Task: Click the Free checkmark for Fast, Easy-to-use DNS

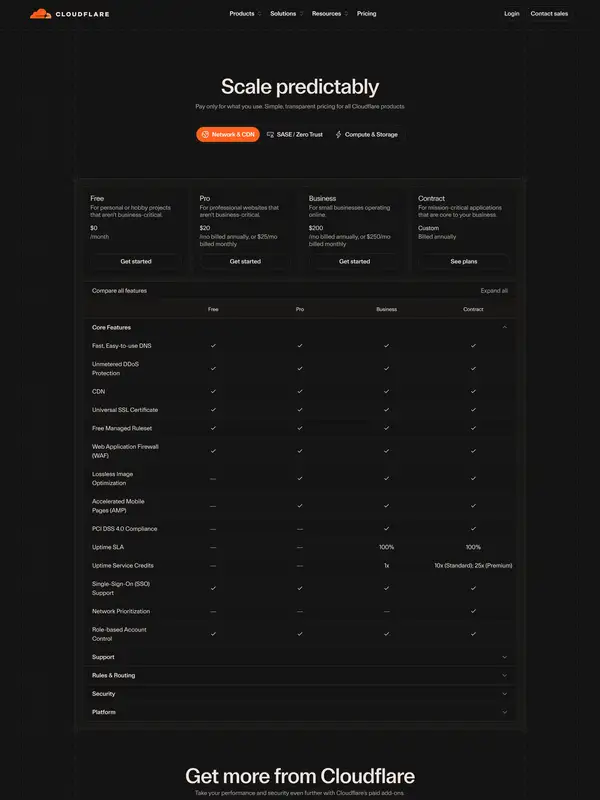Action: click(213, 346)
